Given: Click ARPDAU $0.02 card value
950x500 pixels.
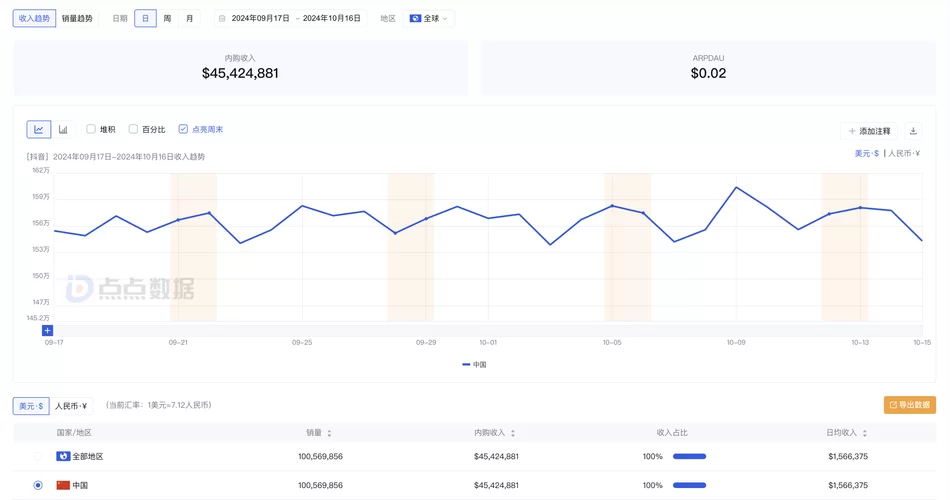Looking at the screenshot, I should click(x=708, y=73).
